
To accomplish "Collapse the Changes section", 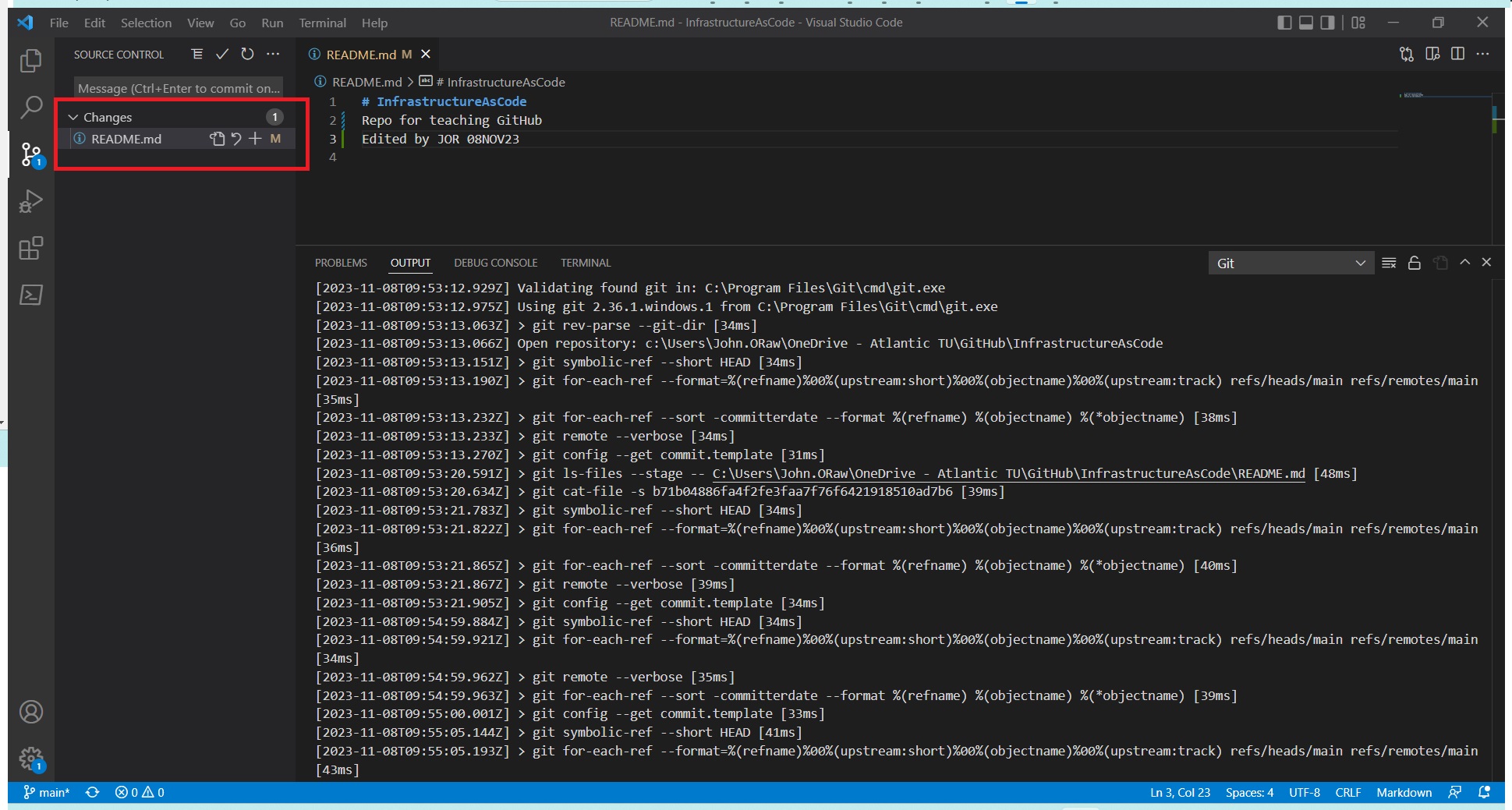I will point(73,117).
